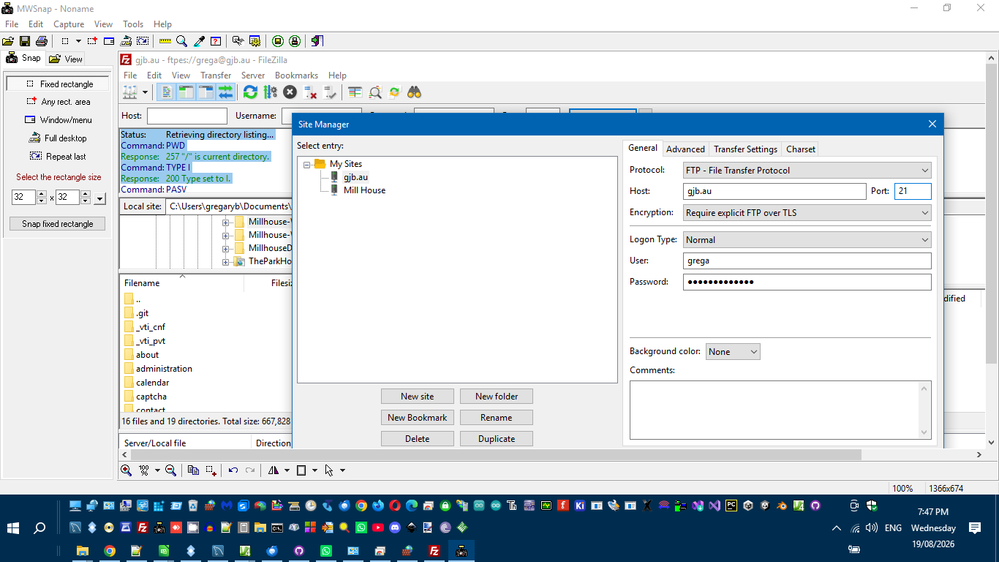Open preset rectangle sizes dropdown arrow
Screen dimensions: 999x562
(99, 198)
